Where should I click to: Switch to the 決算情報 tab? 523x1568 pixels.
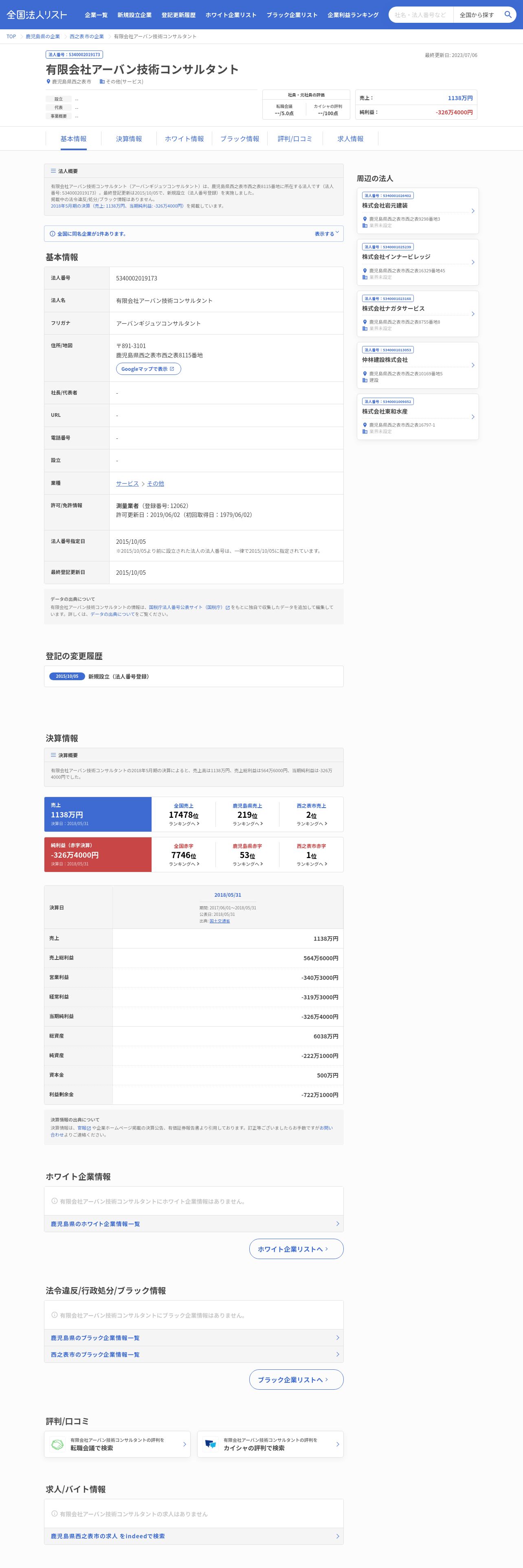pyautogui.click(x=129, y=139)
